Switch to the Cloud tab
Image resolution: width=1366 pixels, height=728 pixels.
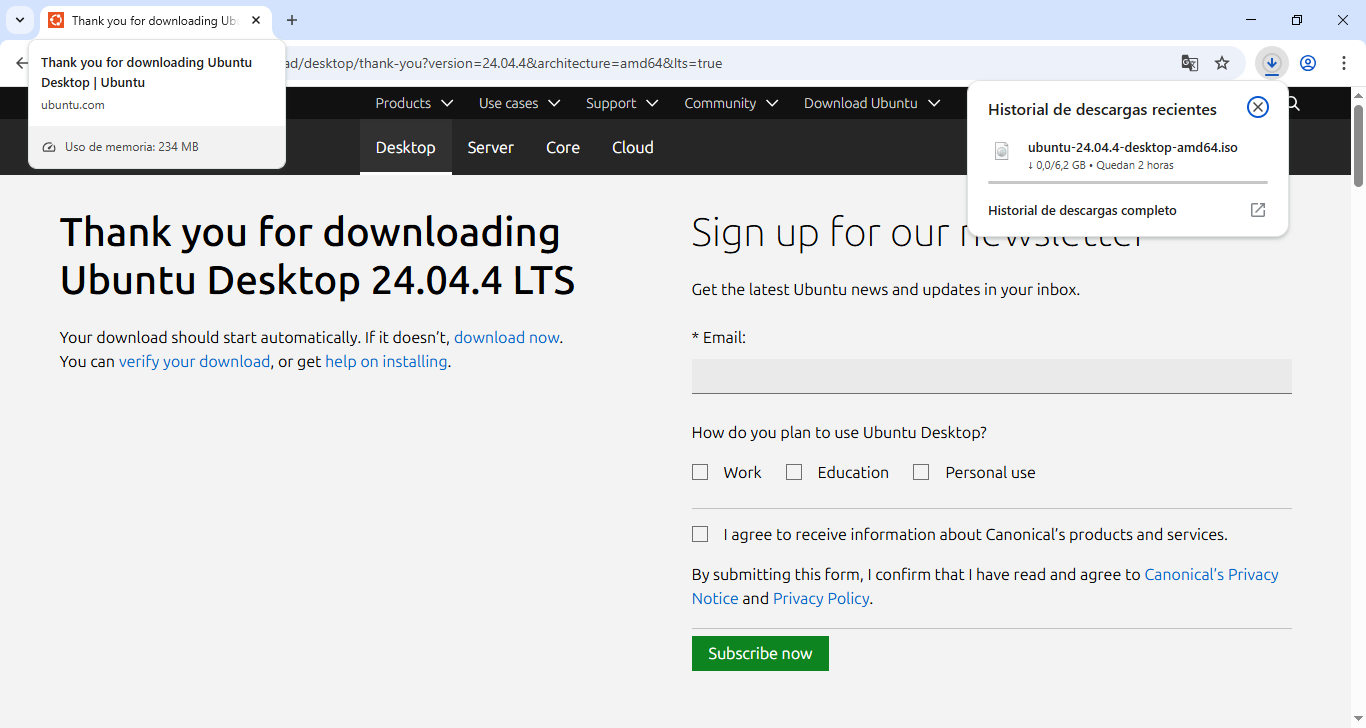(633, 147)
